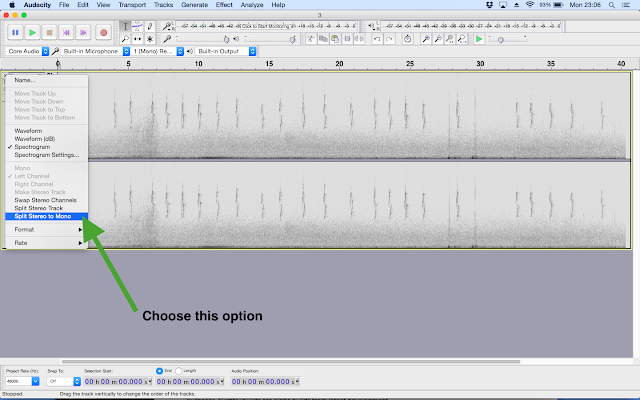Select the Length radio button
Image resolution: width=640 pixels, height=400 pixels.
click(x=178, y=371)
